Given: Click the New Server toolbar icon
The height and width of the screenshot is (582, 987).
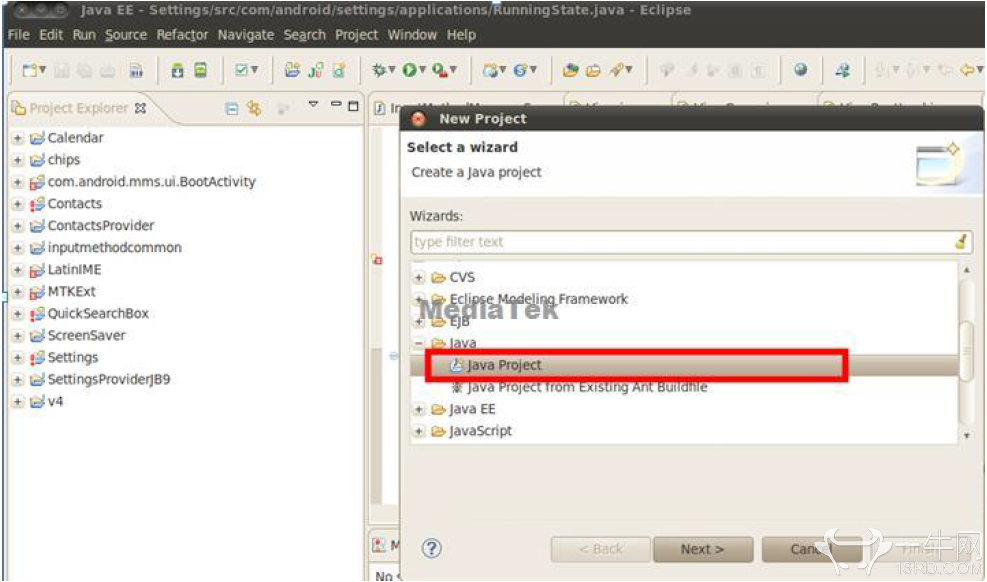Looking at the screenshot, I should (x=490, y=70).
